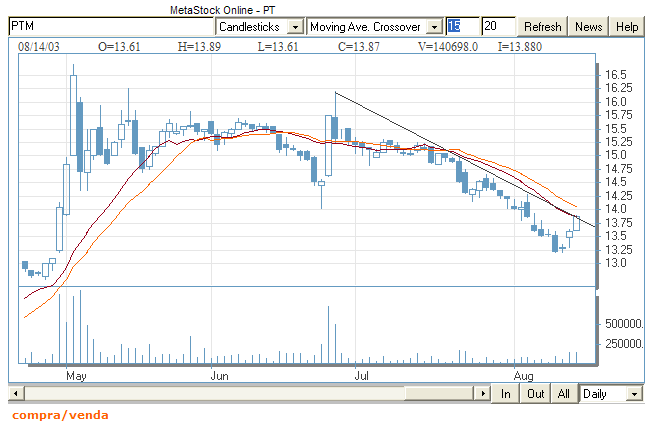Show all data with the All button
Image resolution: width=654 pixels, height=424 pixels.
[564, 394]
